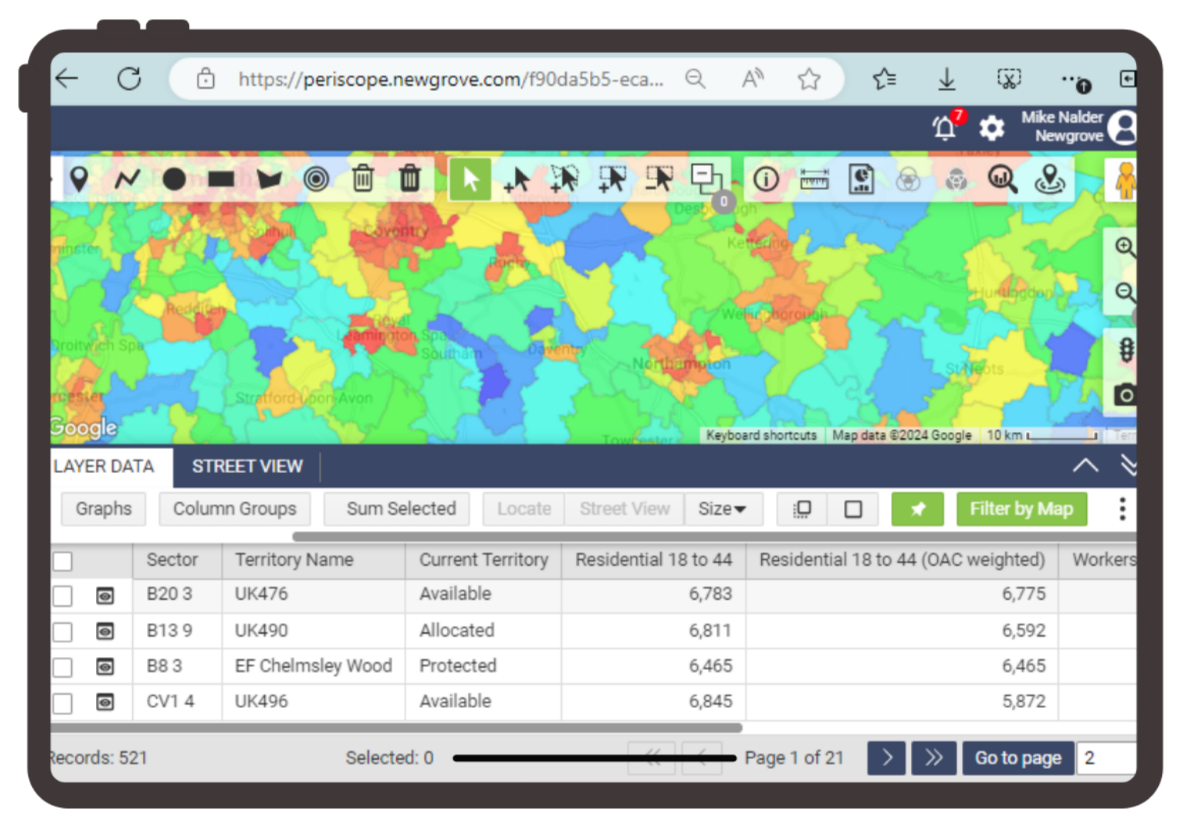Select the default arrow pointer tool
1181x827 pixels.
(x=470, y=179)
